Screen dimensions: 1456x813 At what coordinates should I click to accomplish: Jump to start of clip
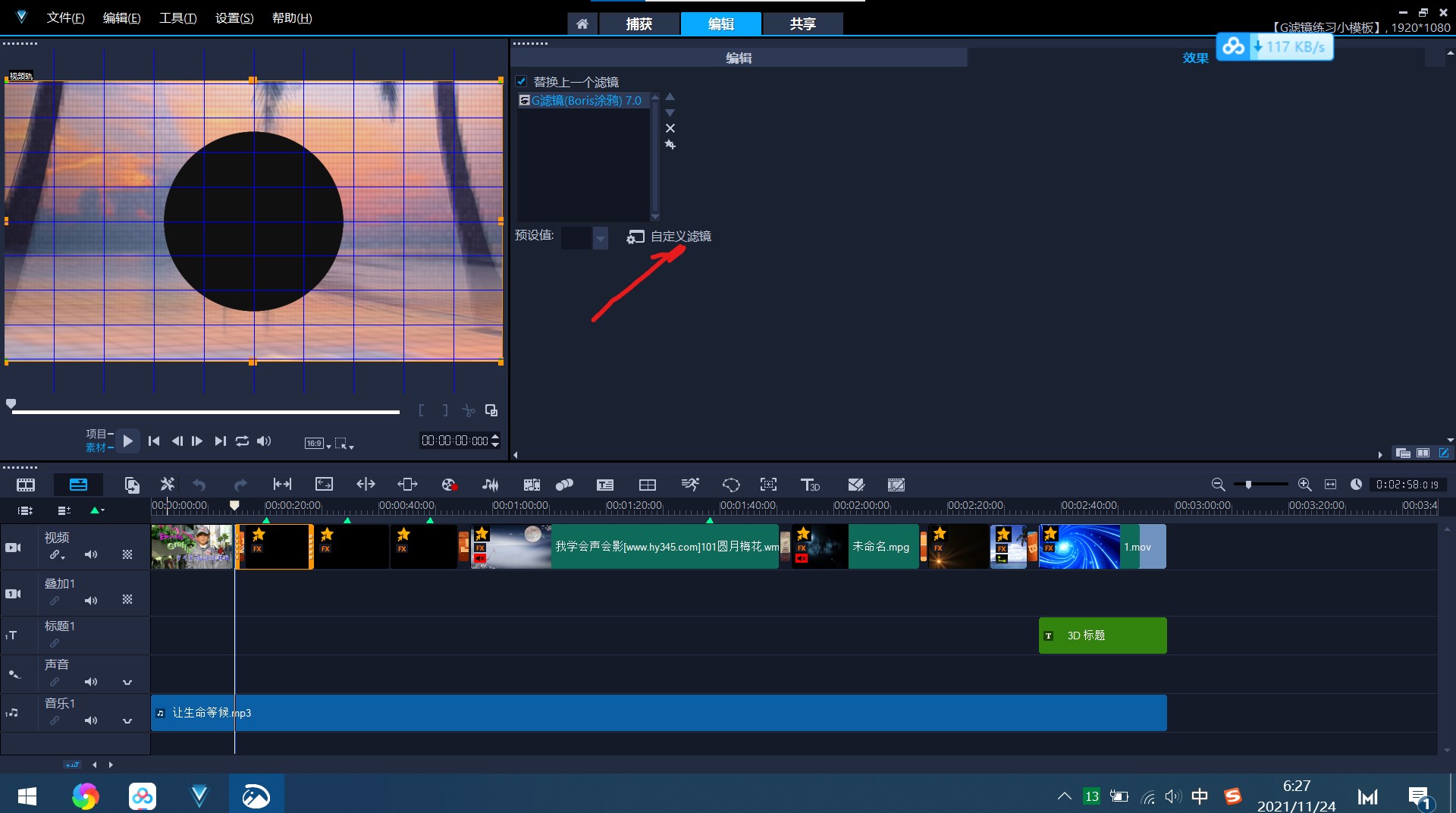(154, 441)
